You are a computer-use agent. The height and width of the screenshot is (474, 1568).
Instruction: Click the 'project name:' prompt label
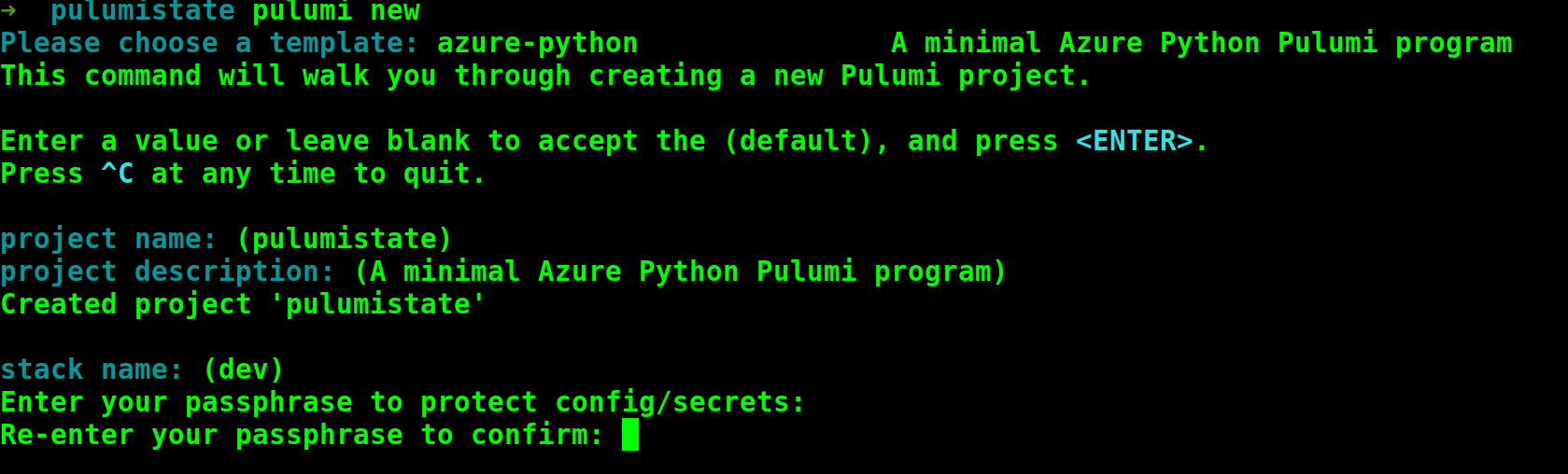tap(108, 240)
